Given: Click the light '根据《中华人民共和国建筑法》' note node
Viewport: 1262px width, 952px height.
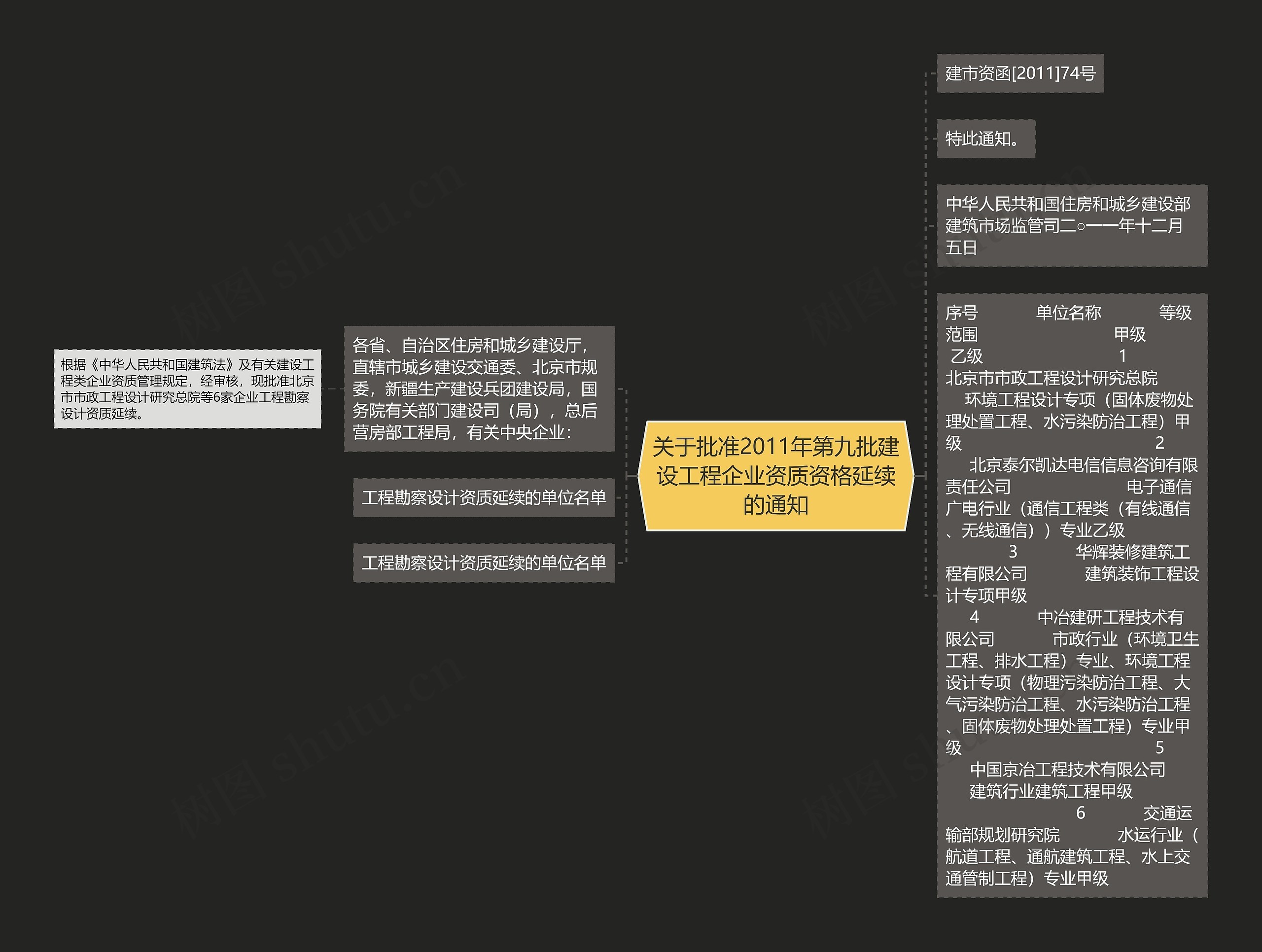Looking at the screenshot, I should coord(188,389).
